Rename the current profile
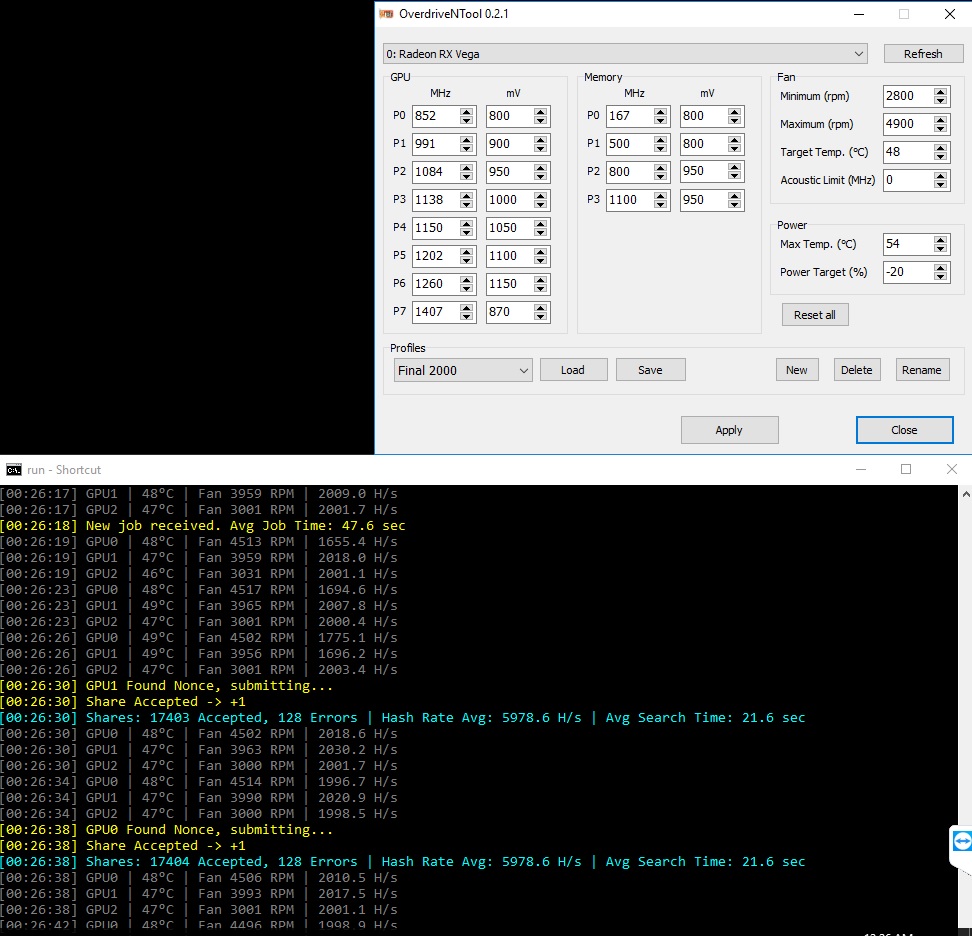The image size is (972, 936). [x=922, y=370]
